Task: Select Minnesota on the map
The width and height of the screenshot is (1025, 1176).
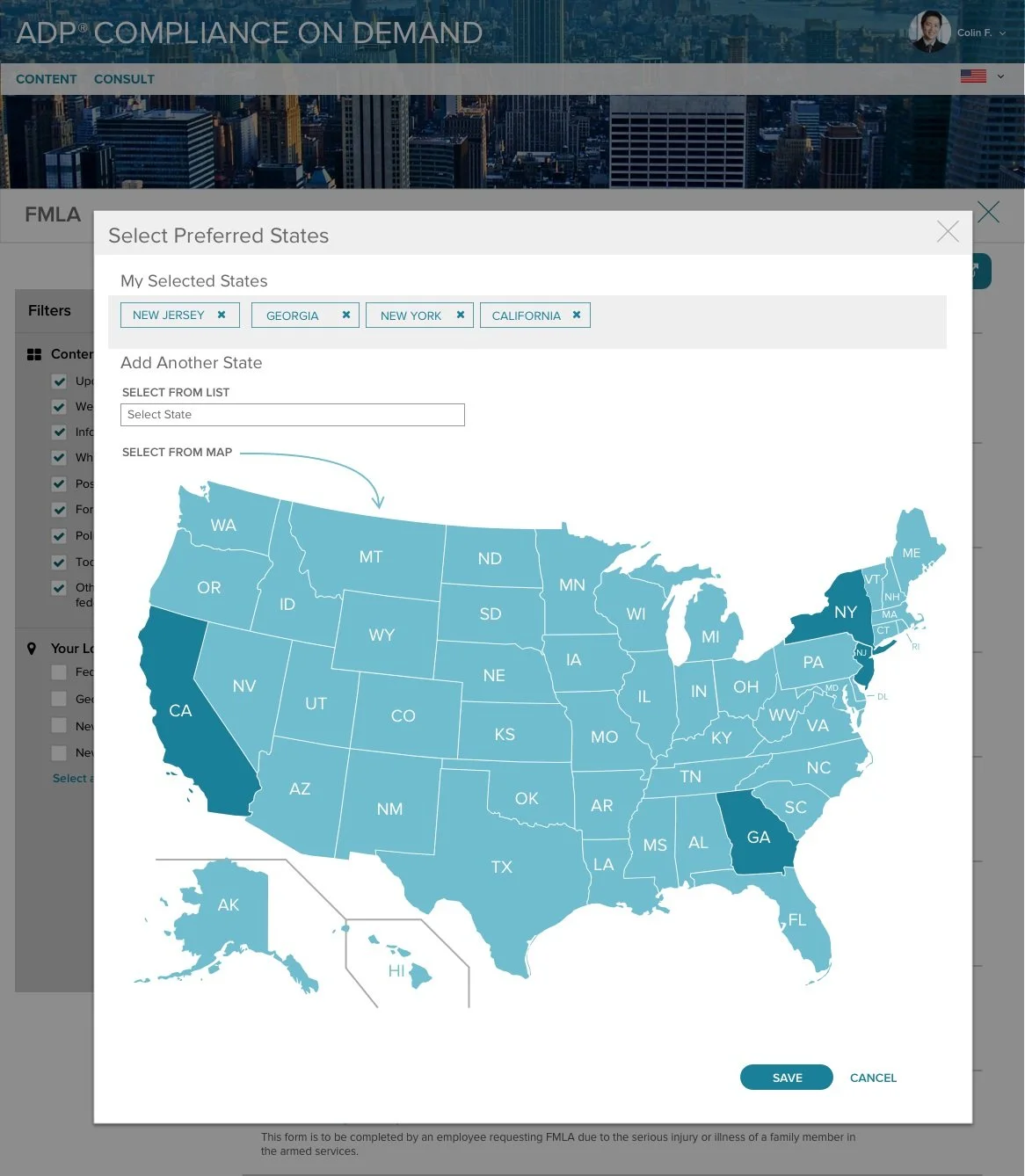Action: click(572, 584)
